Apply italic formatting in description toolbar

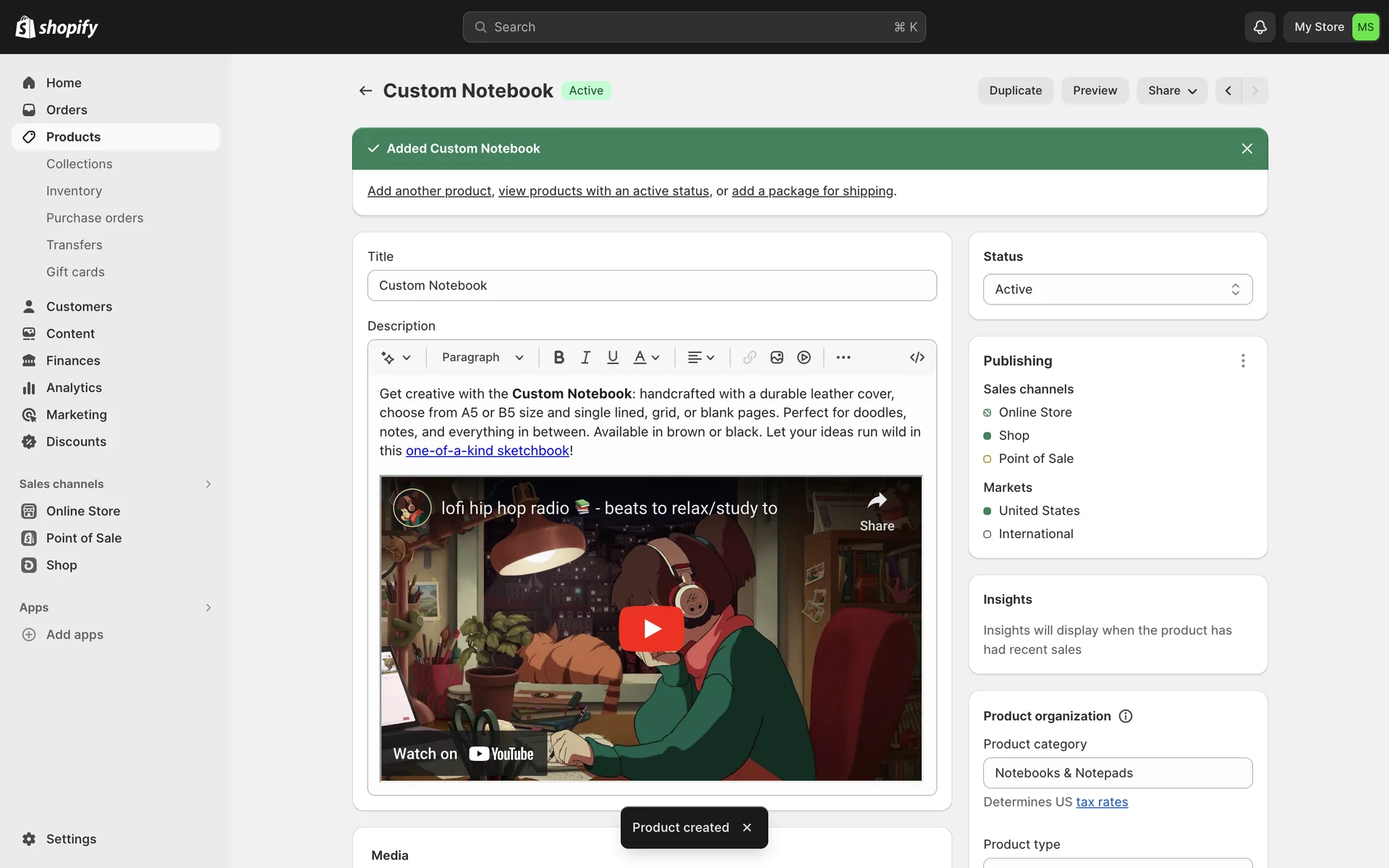click(585, 357)
